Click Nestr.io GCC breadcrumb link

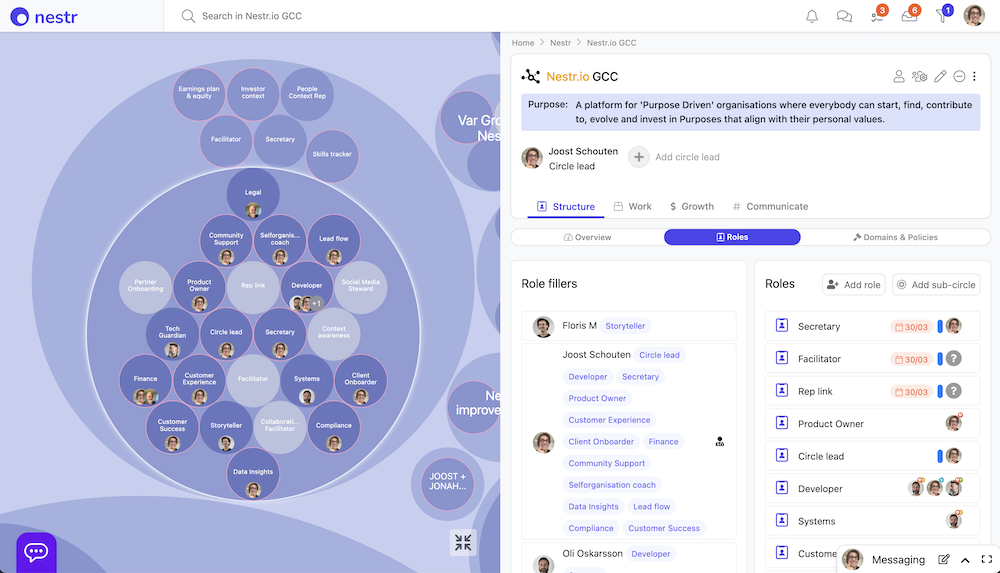[612, 43]
